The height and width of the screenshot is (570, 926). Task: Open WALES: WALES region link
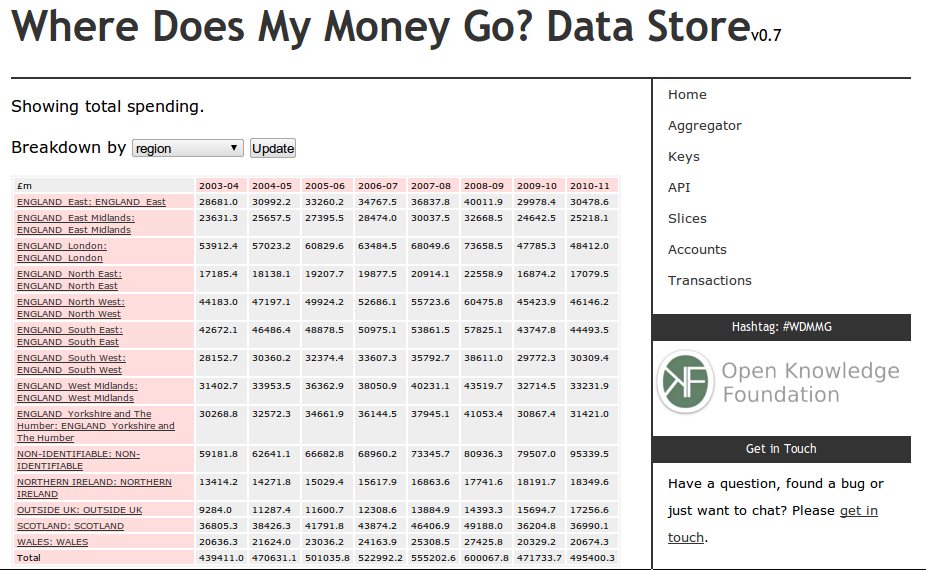click(x=52, y=542)
